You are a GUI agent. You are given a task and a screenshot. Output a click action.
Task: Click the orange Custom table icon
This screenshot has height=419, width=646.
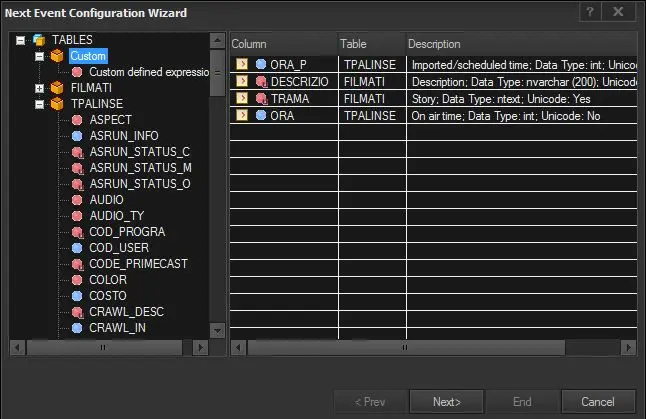57,56
